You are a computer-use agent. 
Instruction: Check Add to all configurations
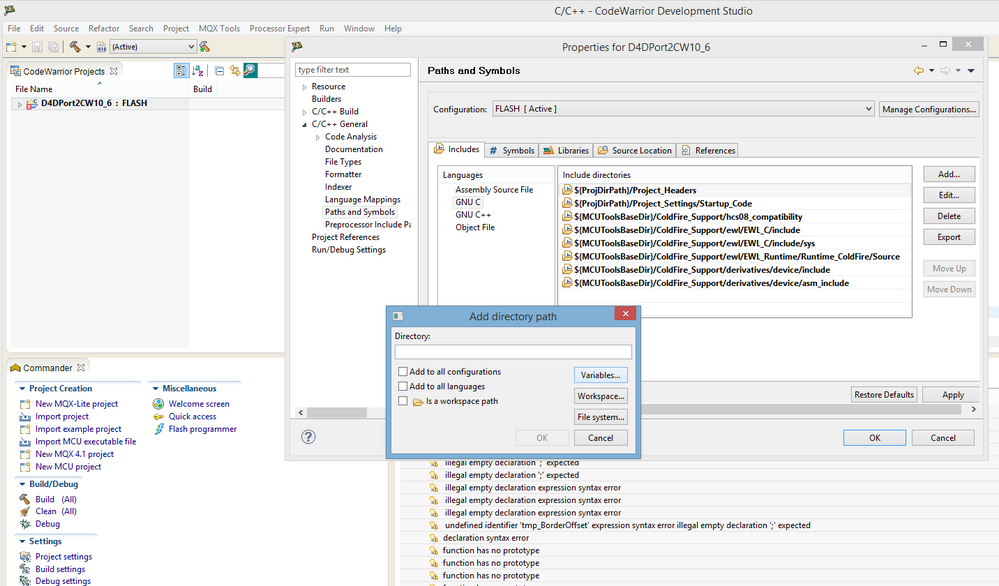(403, 371)
